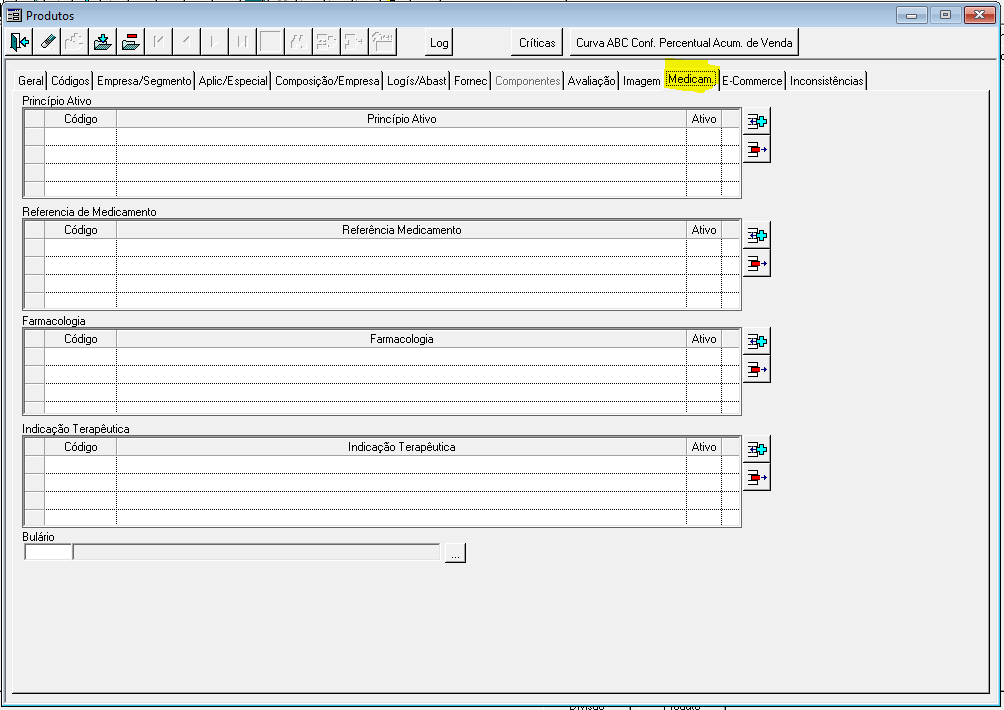1004x710 pixels.
Task: Add a row to Farmacologia grid
Action: click(x=757, y=341)
